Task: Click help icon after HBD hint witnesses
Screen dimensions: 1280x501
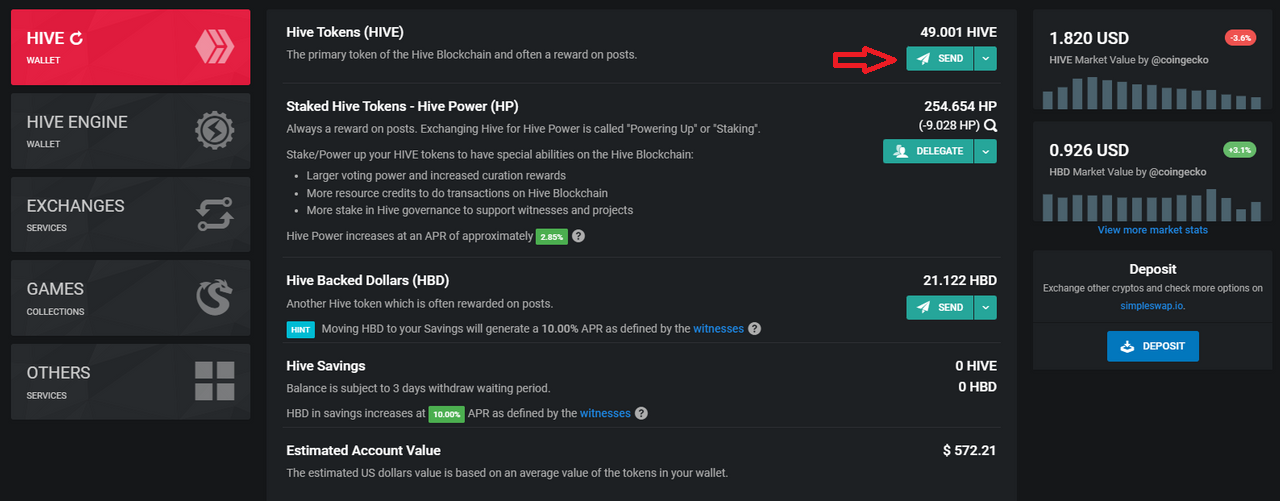Action: (754, 328)
